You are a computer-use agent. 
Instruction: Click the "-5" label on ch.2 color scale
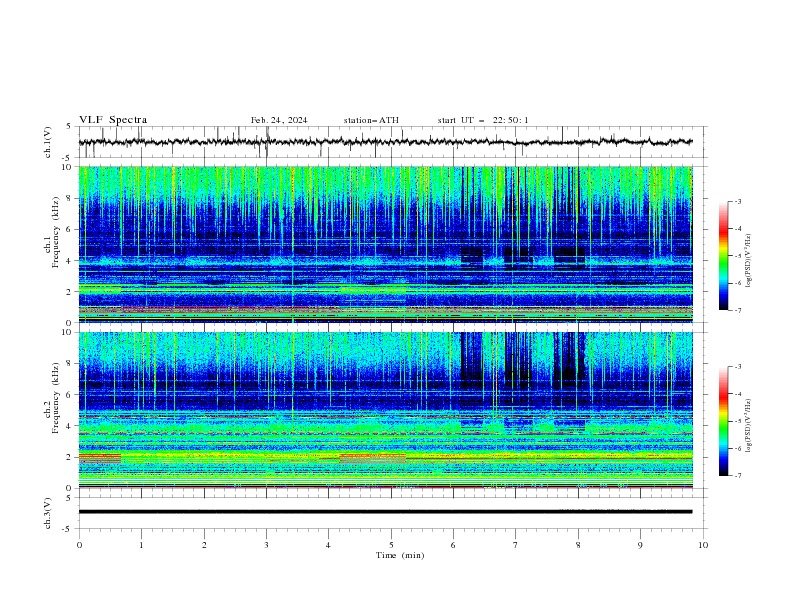[x=737, y=421]
